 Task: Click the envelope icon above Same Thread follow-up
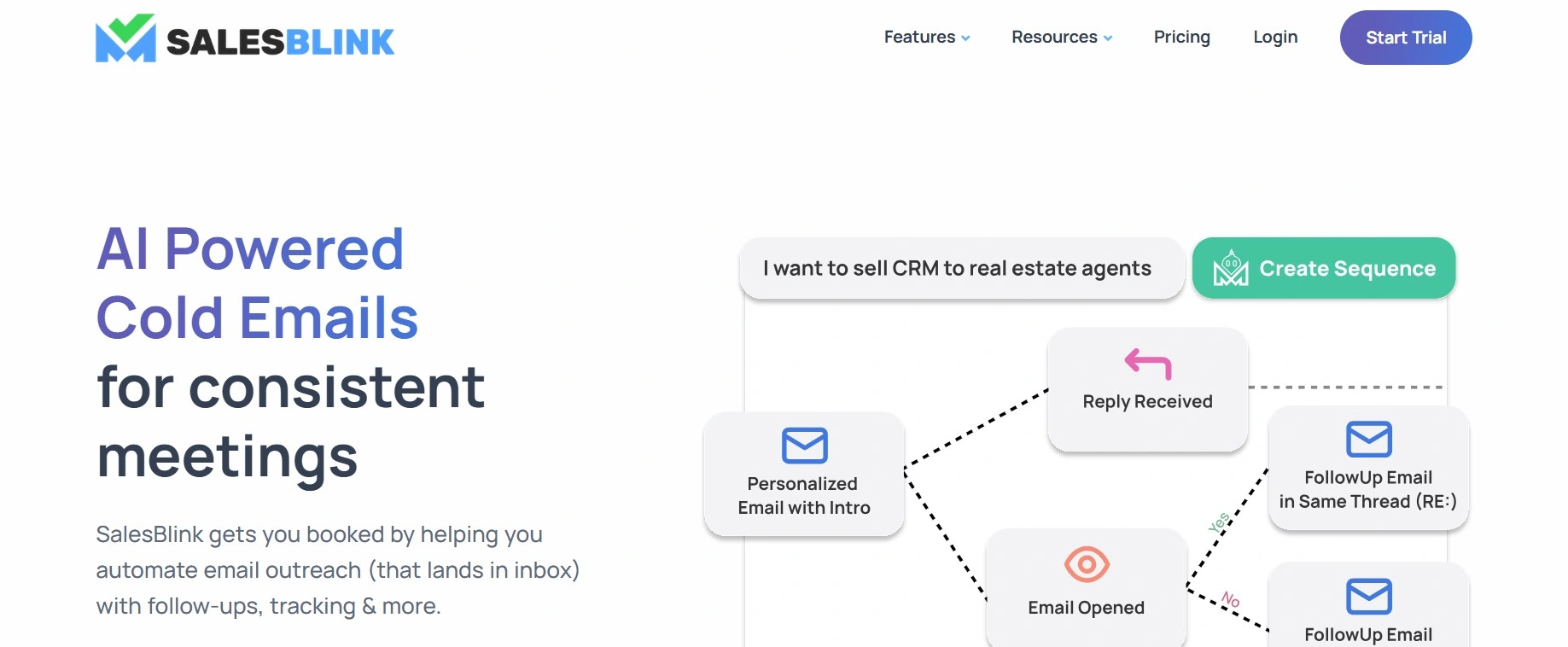(1369, 440)
